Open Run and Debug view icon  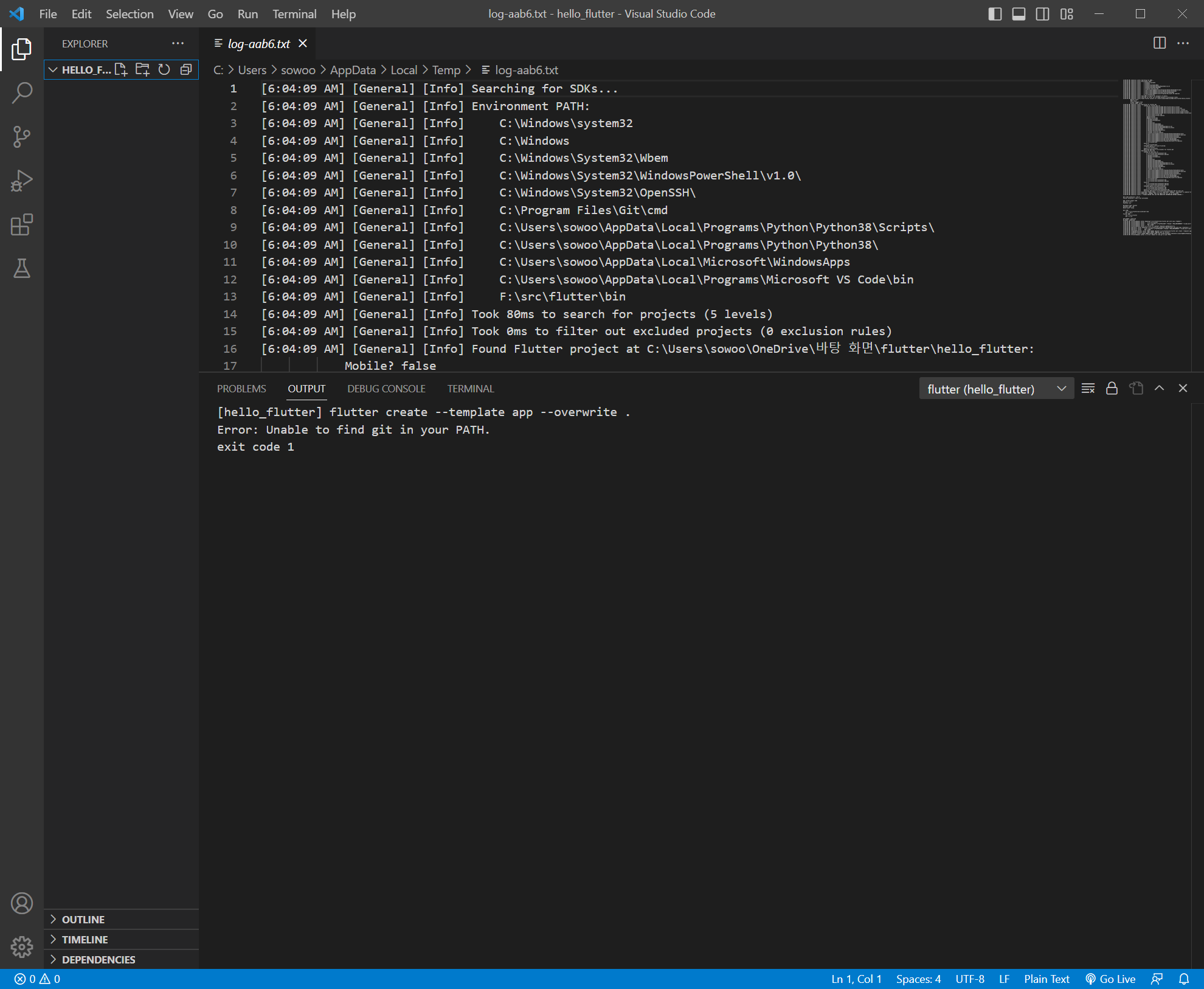coord(22,181)
